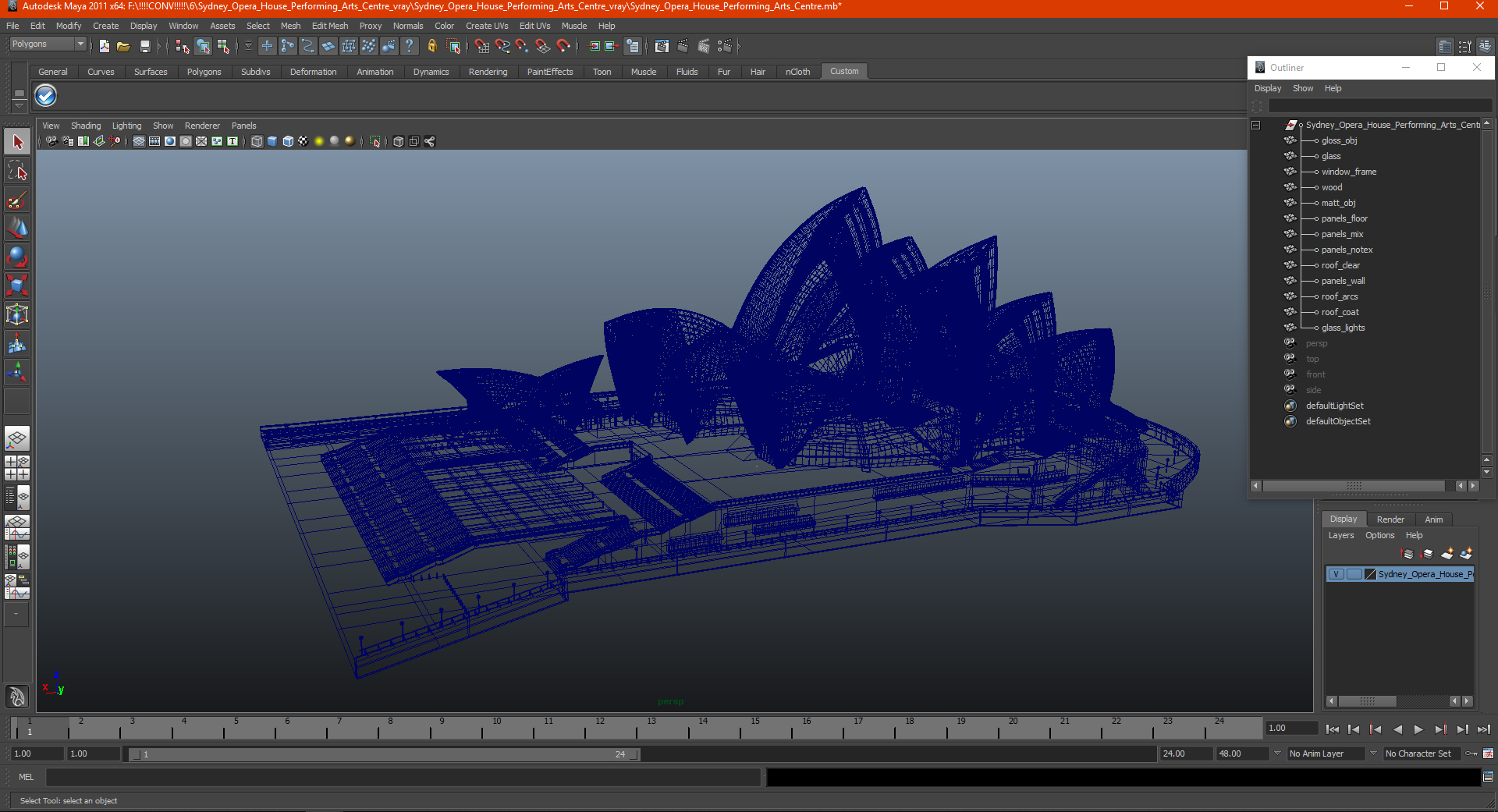Open the Render View clapperboard window icon
Screen dimensions: 1498x812
coord(662,47)
